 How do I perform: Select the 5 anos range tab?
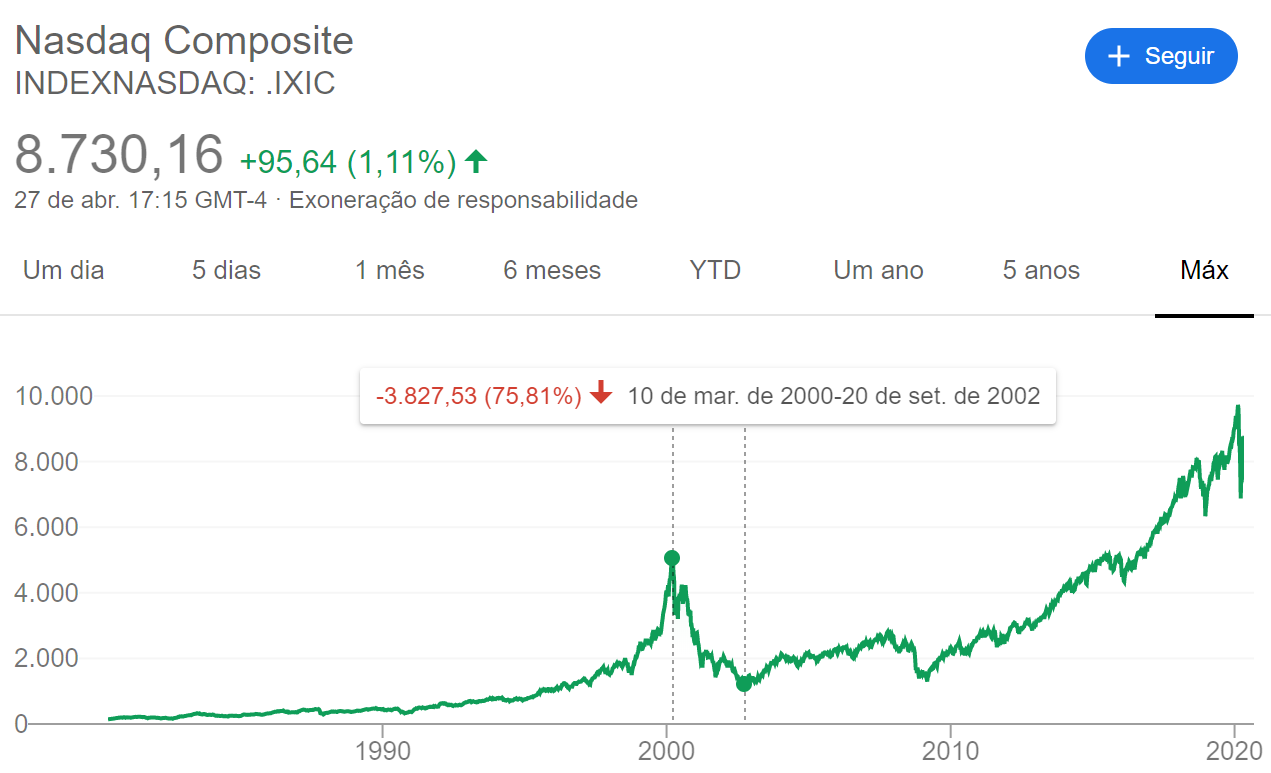click(1041, 270)
